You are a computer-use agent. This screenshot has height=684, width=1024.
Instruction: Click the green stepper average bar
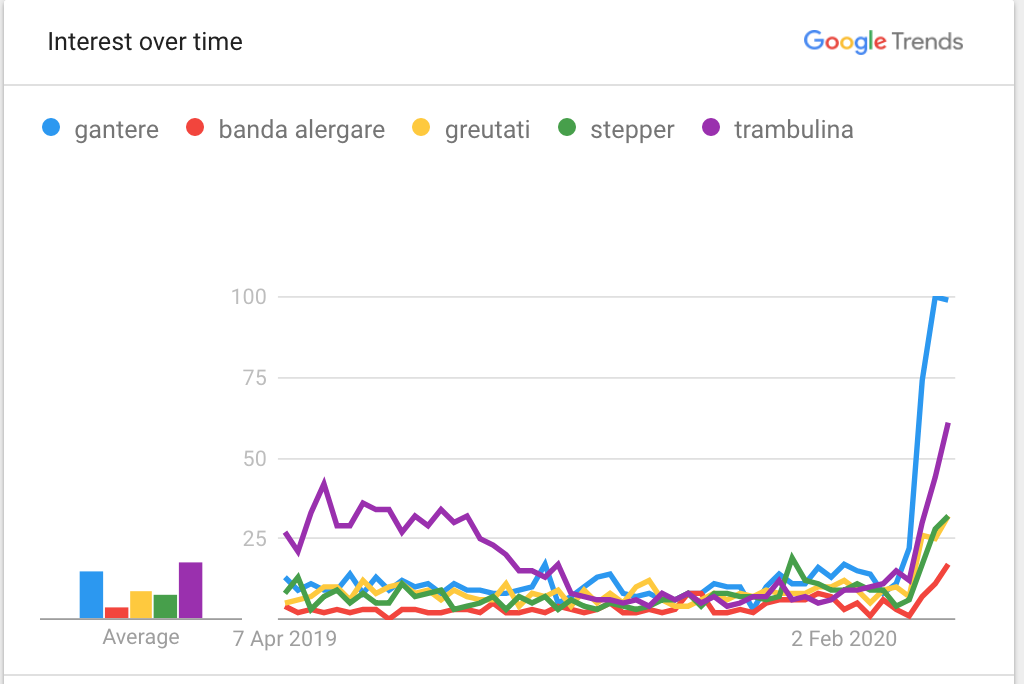click(165, 606)
